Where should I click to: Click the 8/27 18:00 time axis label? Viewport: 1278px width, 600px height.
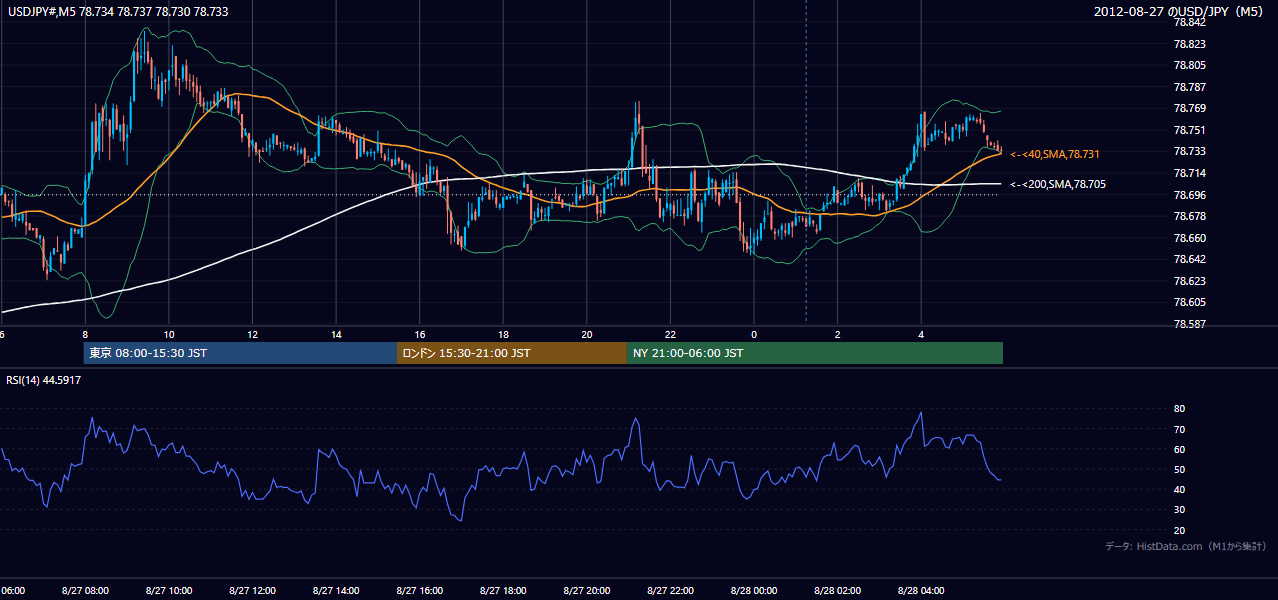pyautogui.click(x=504, y=590)
